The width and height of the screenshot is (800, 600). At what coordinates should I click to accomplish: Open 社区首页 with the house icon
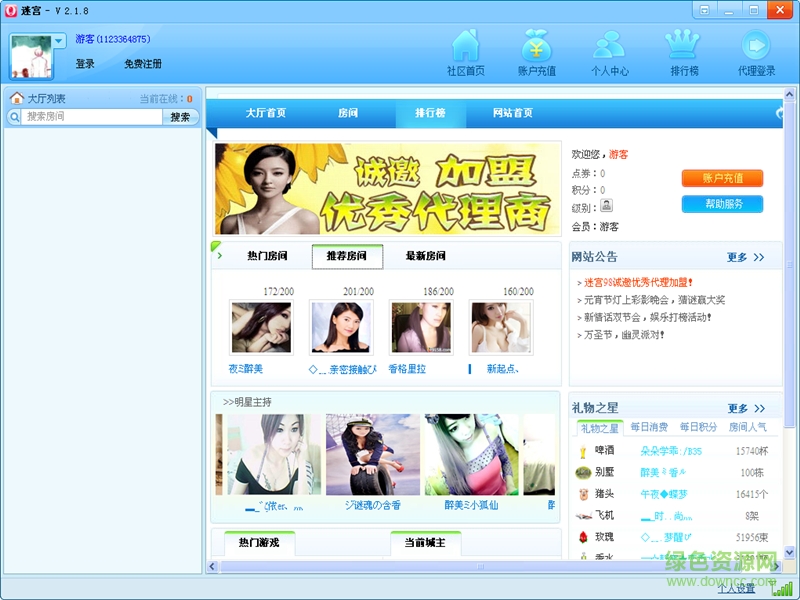point(465,47)
